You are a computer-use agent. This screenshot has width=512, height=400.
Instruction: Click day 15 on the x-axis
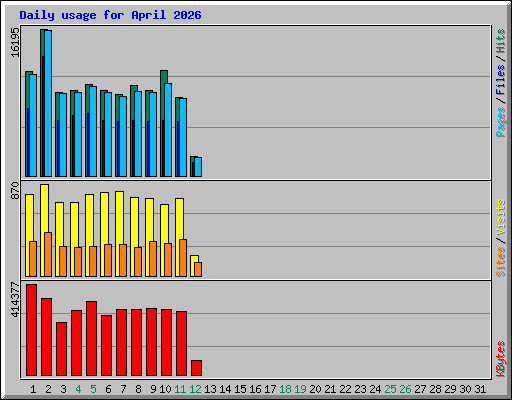click(x=240, y=389)
